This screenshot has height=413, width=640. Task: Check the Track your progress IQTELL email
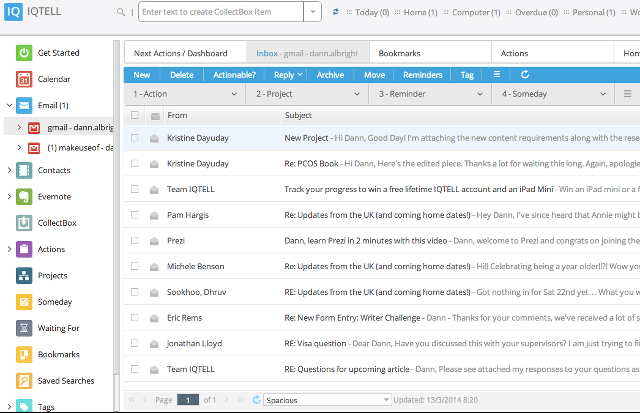(x=135, y=189)
